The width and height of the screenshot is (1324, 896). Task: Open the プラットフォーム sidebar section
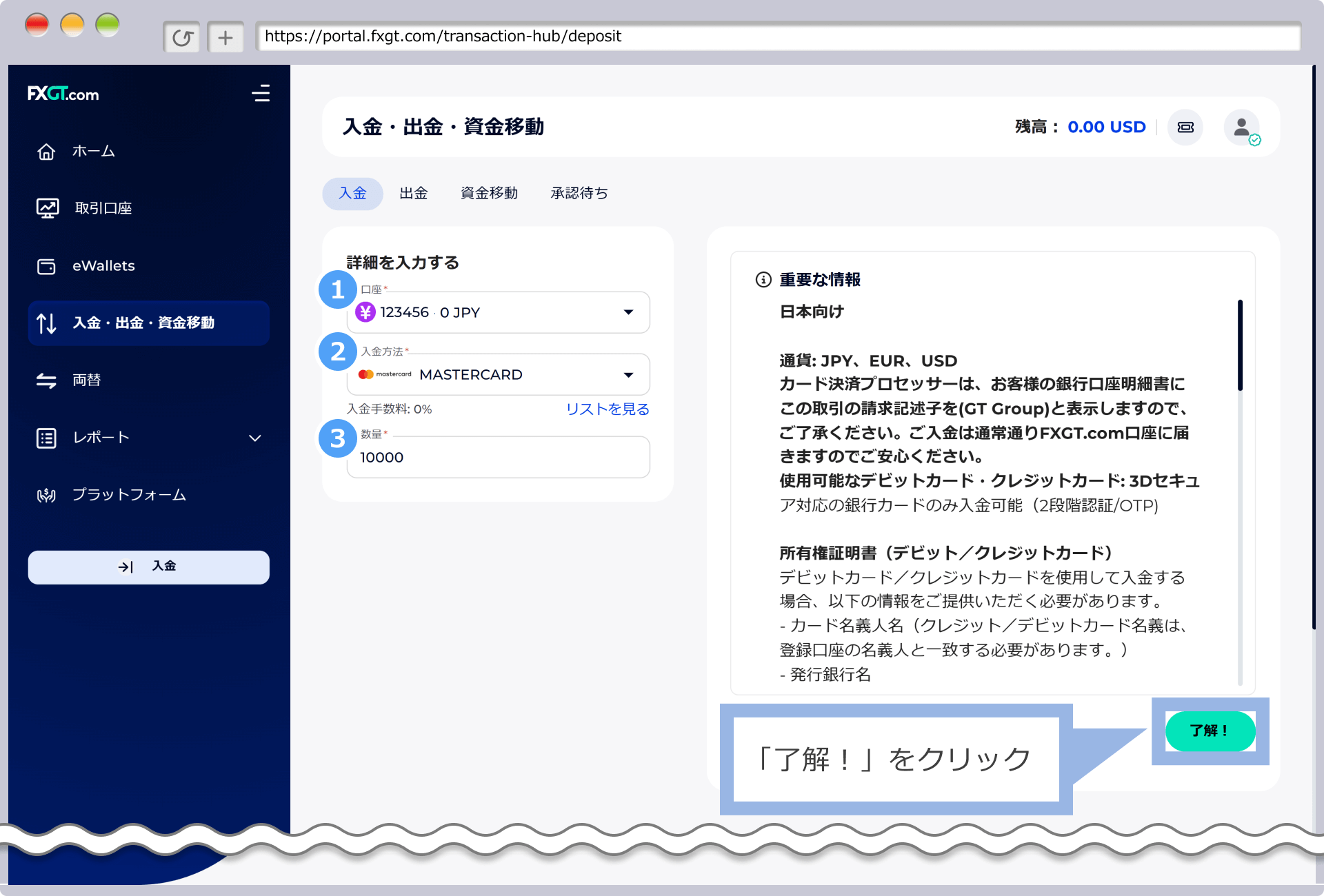129,494
